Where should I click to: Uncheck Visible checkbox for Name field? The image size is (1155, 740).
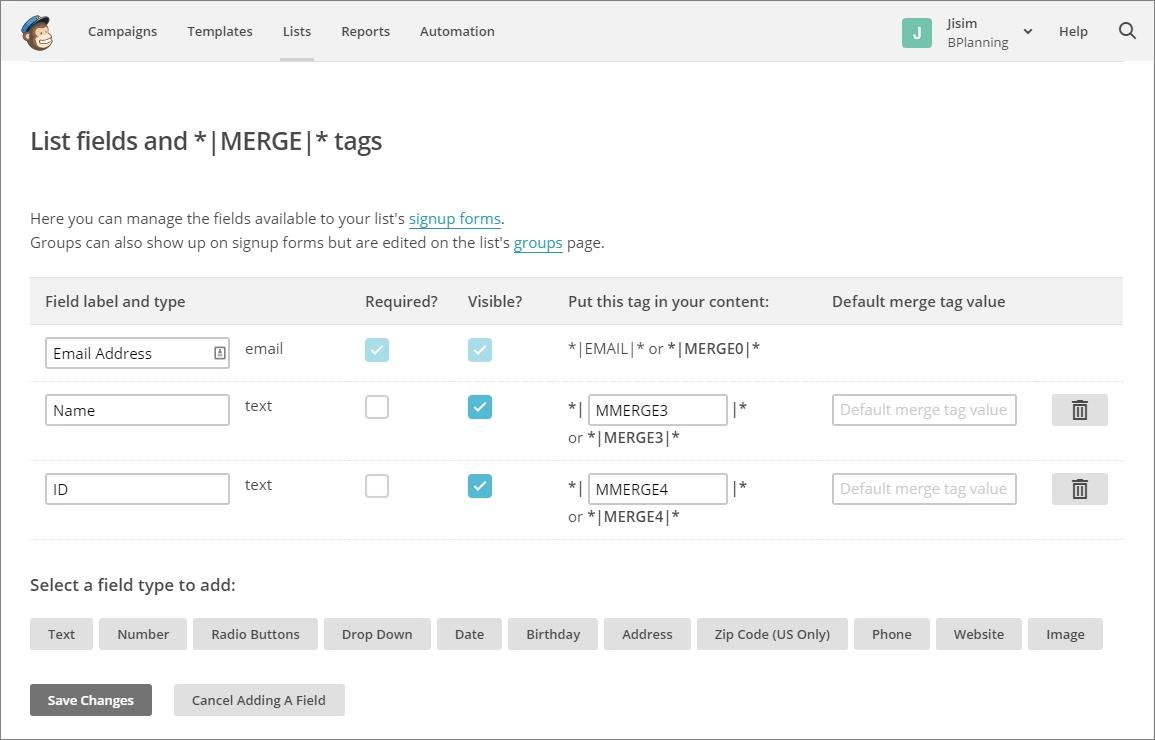(x=480, y=407)
